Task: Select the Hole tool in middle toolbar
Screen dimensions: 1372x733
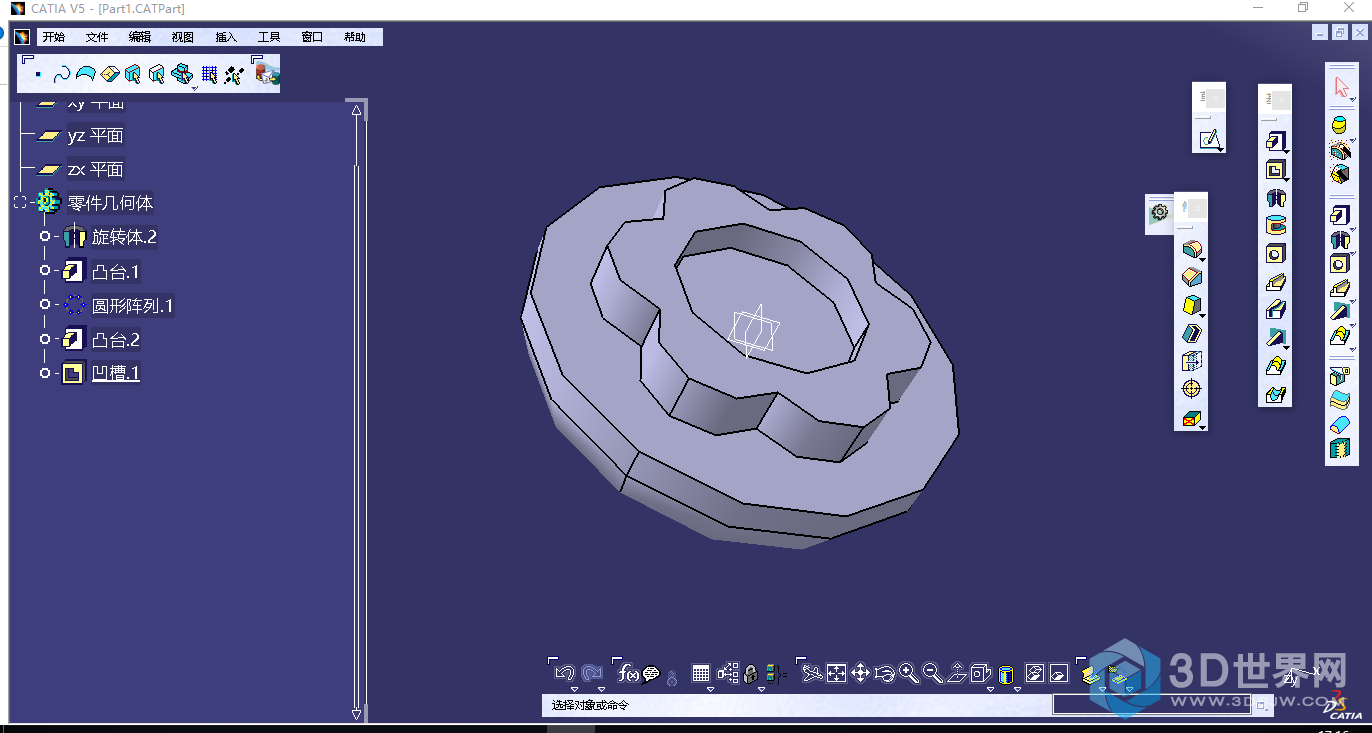Action: click(x=1275, y=254)
